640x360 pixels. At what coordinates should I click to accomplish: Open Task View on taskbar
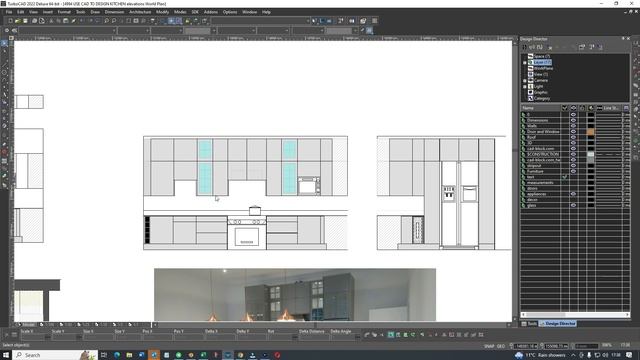coord(104,355)
